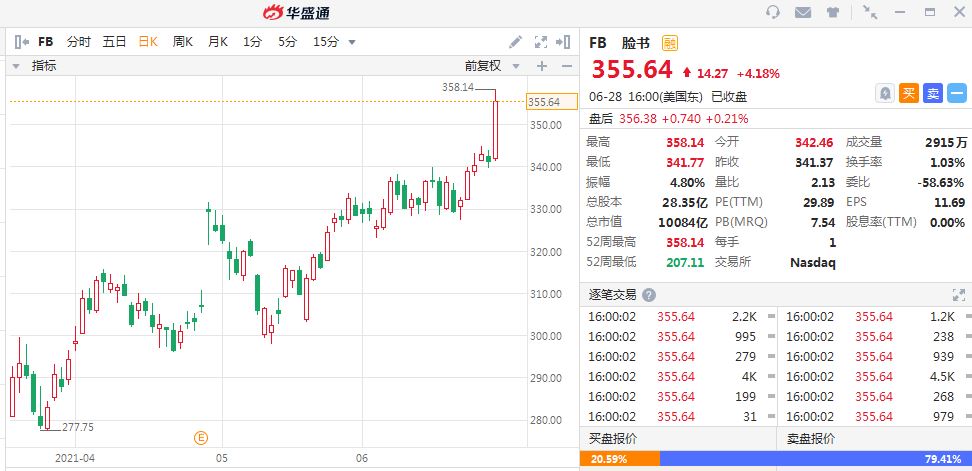Select the 15分 interval tab
The image size is (972, 471).
click(325, 42)
